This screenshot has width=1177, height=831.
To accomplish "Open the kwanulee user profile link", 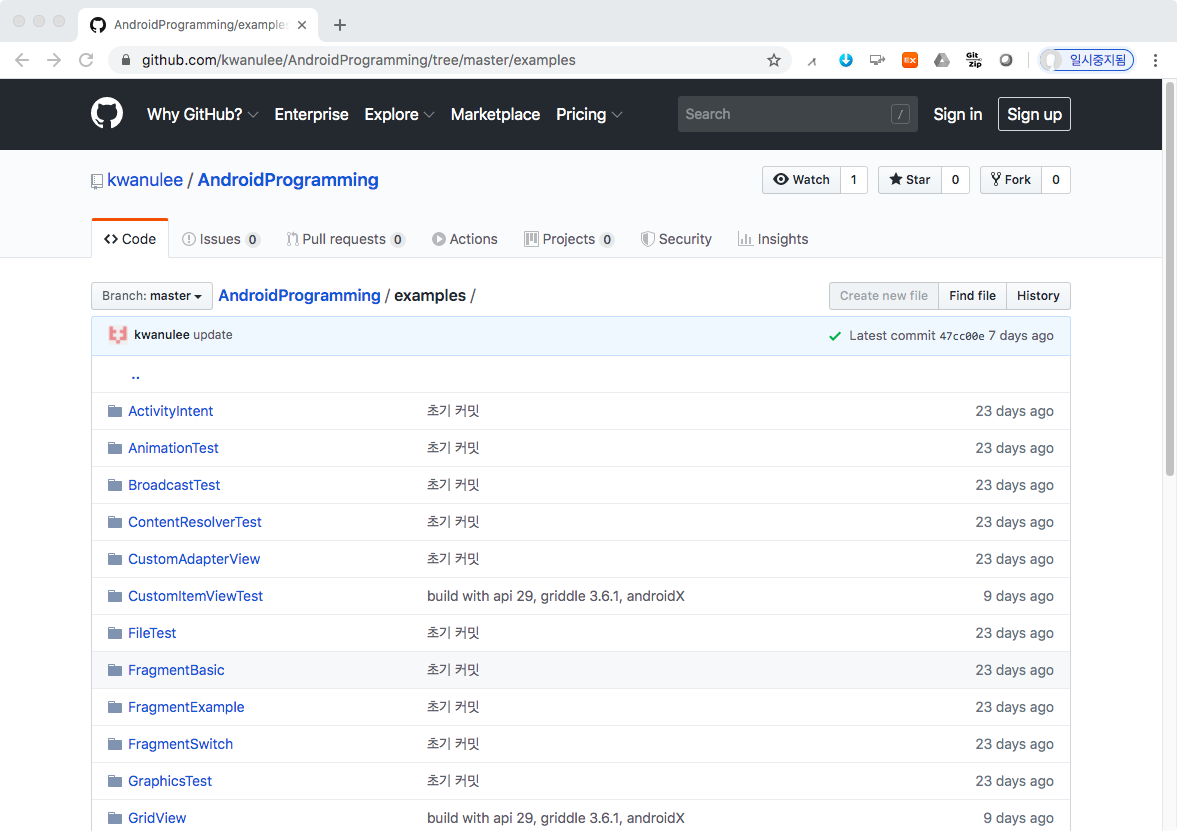I will point(145,180).
